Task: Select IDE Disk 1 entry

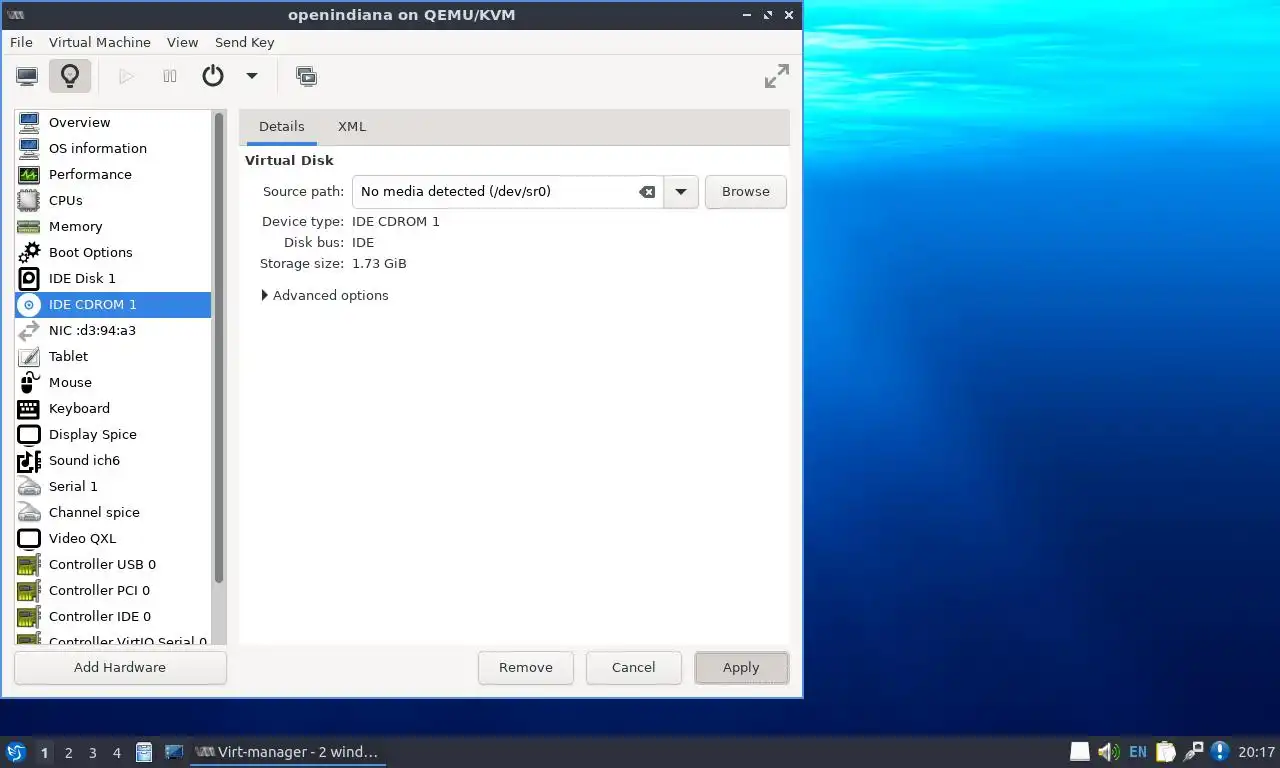Action: click(x=113, y=278)
